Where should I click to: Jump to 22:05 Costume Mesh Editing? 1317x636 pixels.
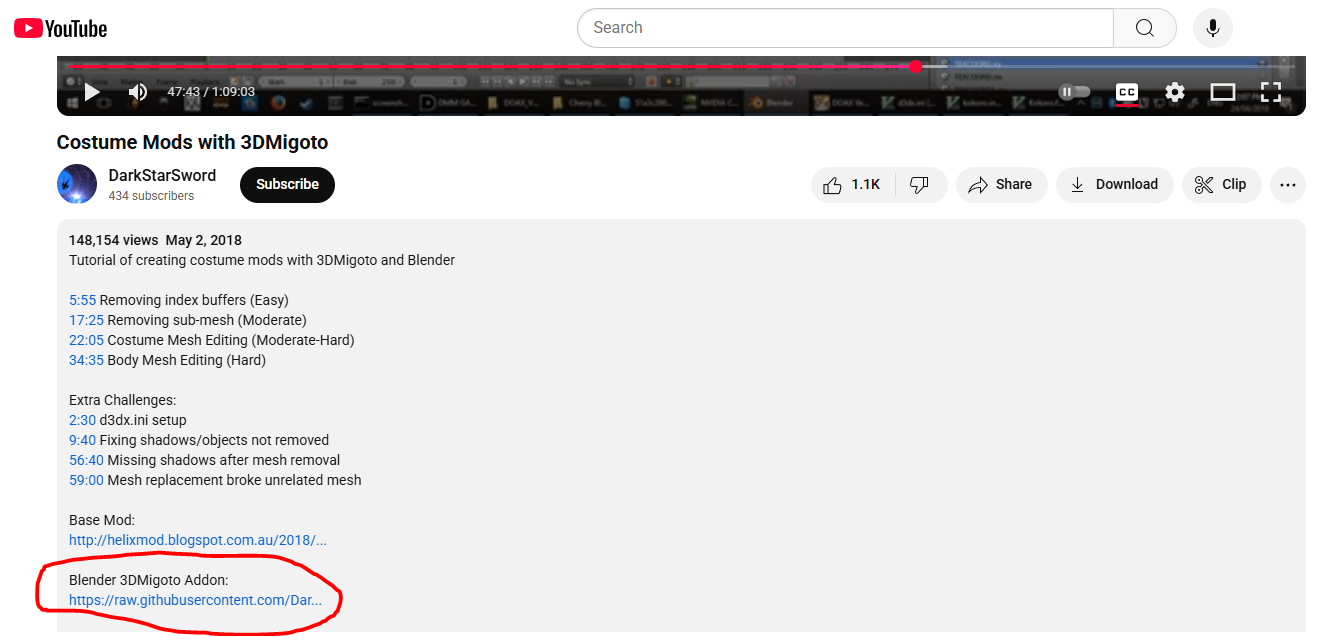pos(86,340)
